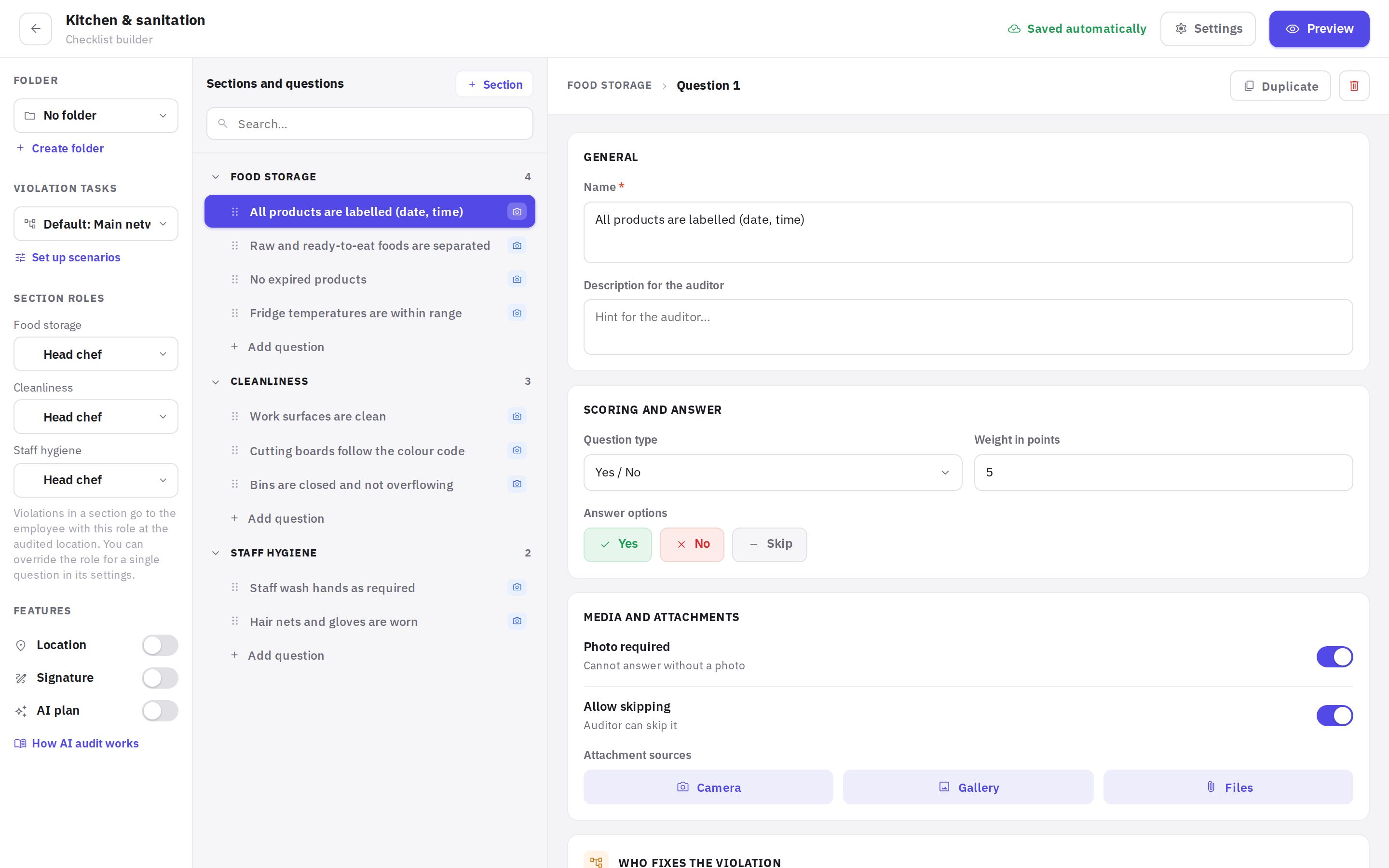Screen dimensions: 1389x868
Task: Open the Food storage role dropdown
Action: tap(96, 354)
